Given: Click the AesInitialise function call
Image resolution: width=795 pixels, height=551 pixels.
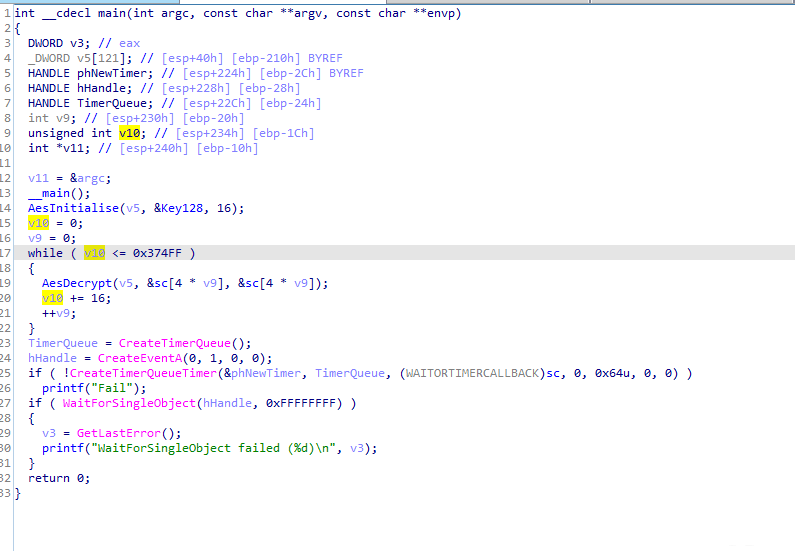Looking at the screenshot, I should [73, 208].
